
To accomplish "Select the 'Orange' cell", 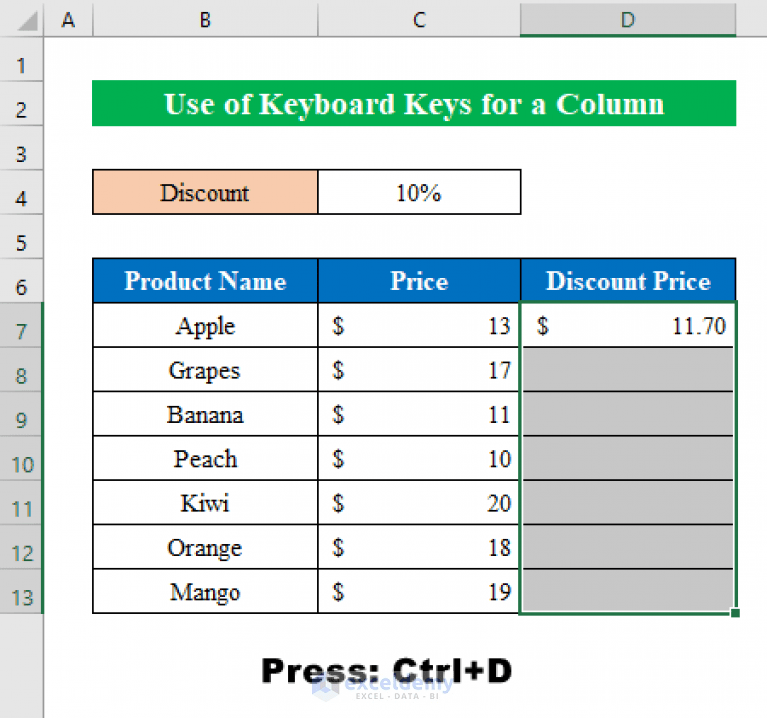I will tap(205, 547).
